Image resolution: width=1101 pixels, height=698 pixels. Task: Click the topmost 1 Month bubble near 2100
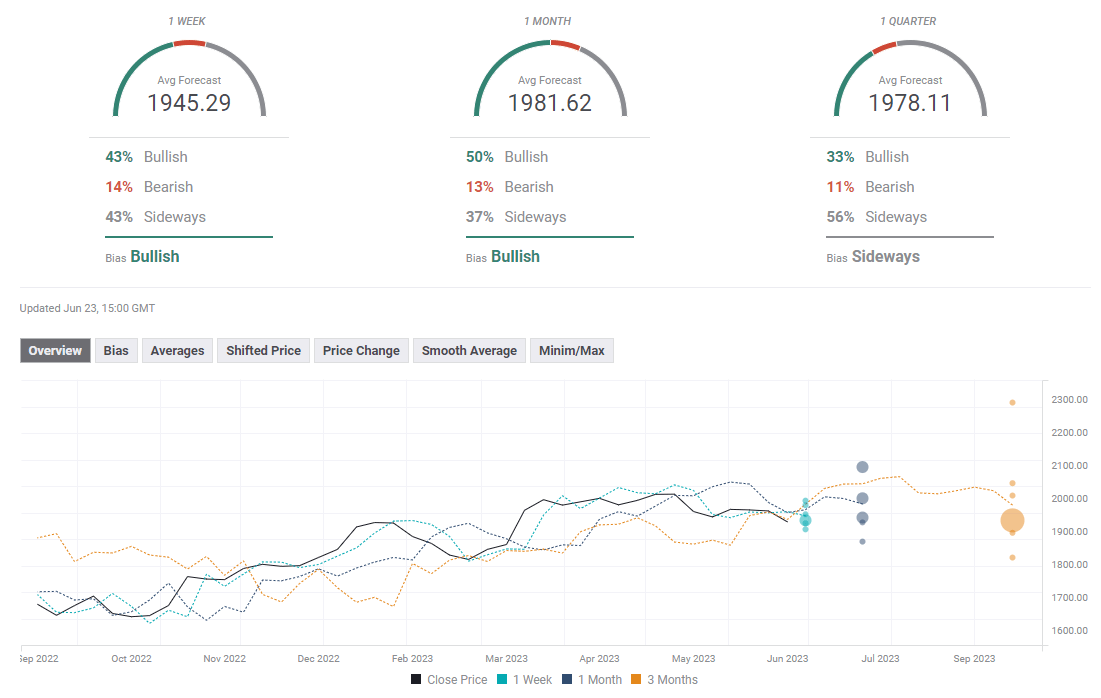pos(862,467)
